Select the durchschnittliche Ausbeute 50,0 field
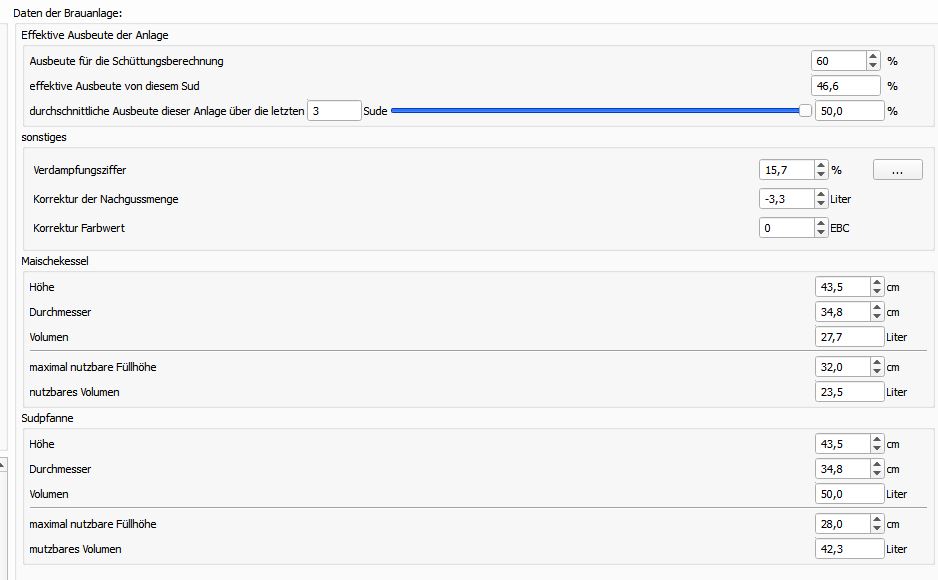Viewport: 938px width, 580px height. [849, 111]
